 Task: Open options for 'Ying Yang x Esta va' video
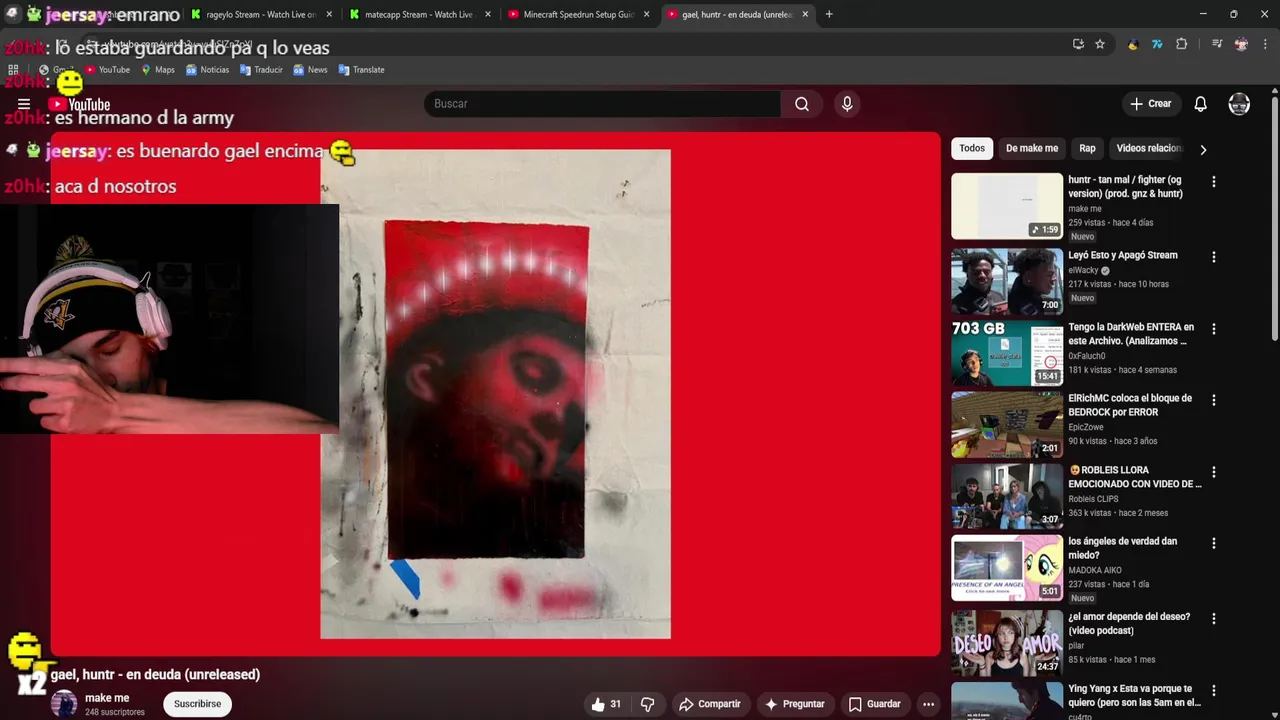[x=1213, y=690]
